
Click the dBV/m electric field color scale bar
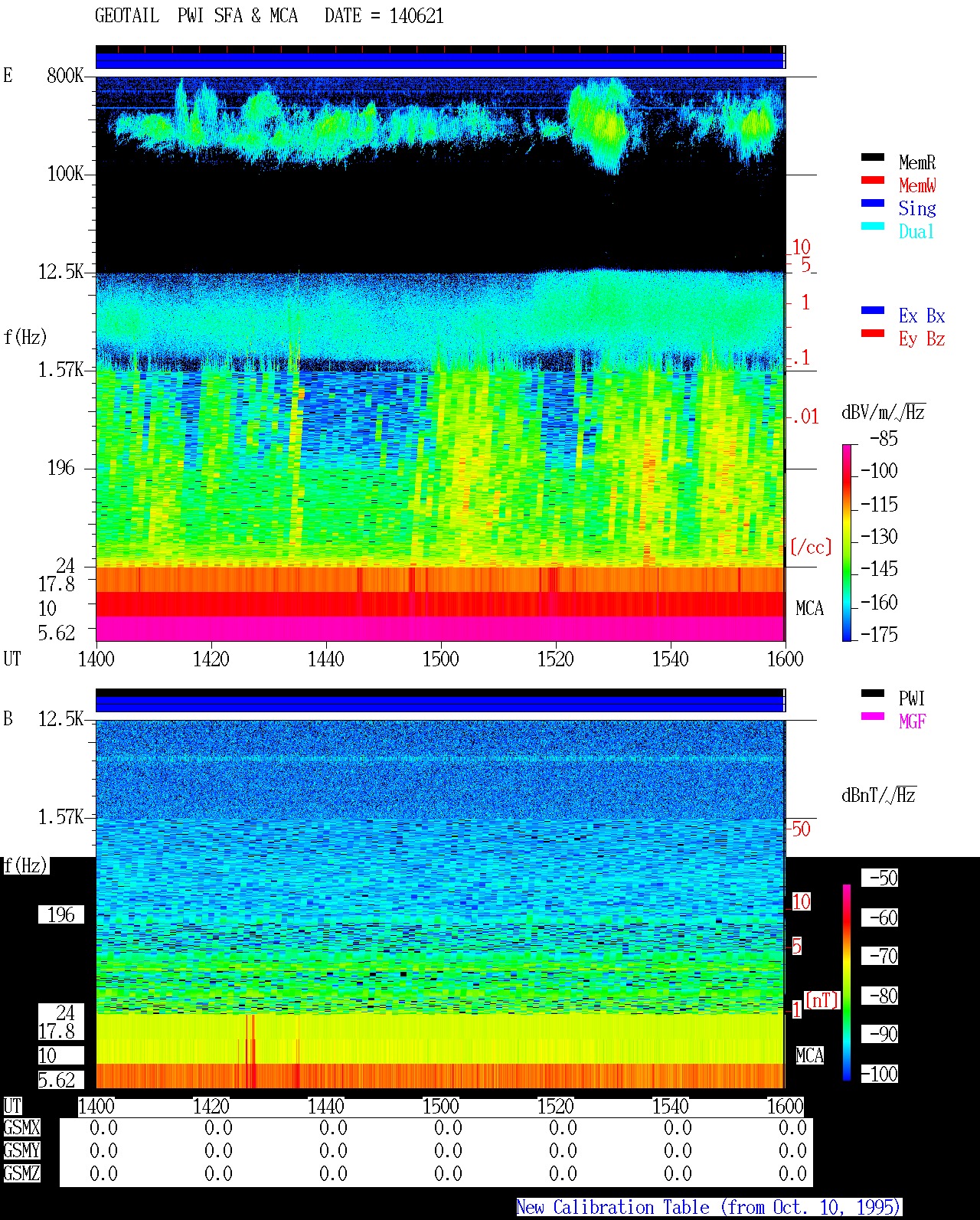(x=847, y=542)
